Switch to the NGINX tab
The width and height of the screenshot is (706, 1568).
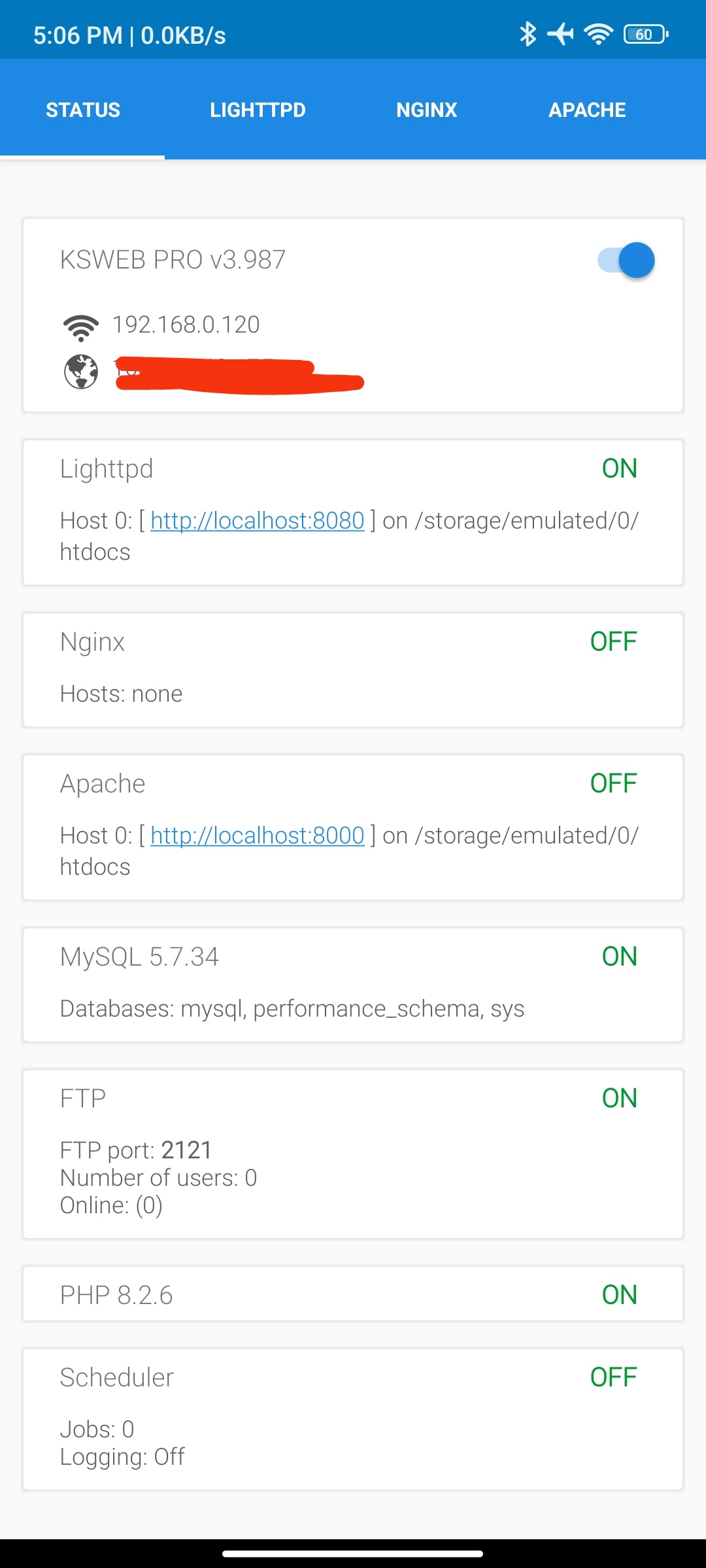tap(426, 110)
